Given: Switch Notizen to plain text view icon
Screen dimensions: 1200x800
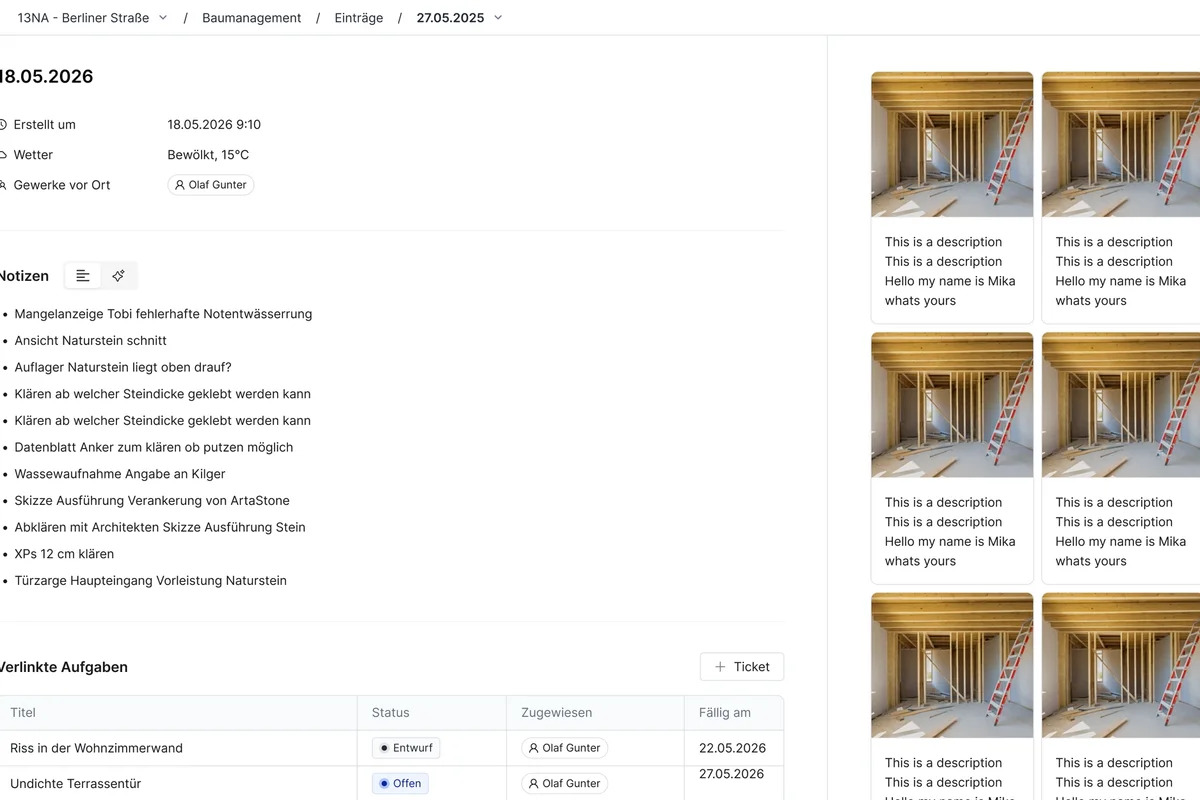Looking at the screenshot, I should coord(83,276).
